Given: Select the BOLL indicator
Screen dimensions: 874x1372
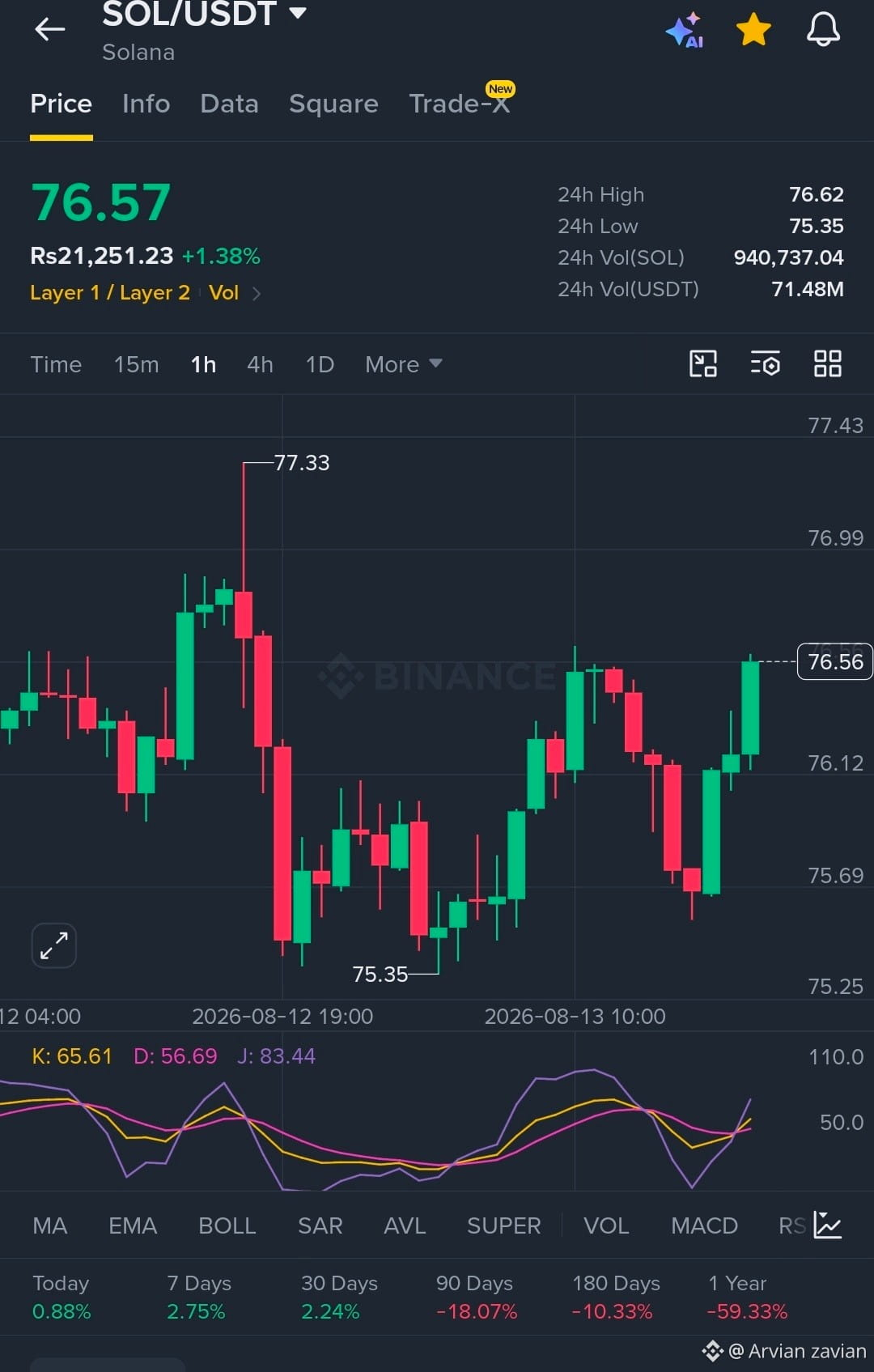Looking at the screenshot, I should click(x=227, y=1225).
